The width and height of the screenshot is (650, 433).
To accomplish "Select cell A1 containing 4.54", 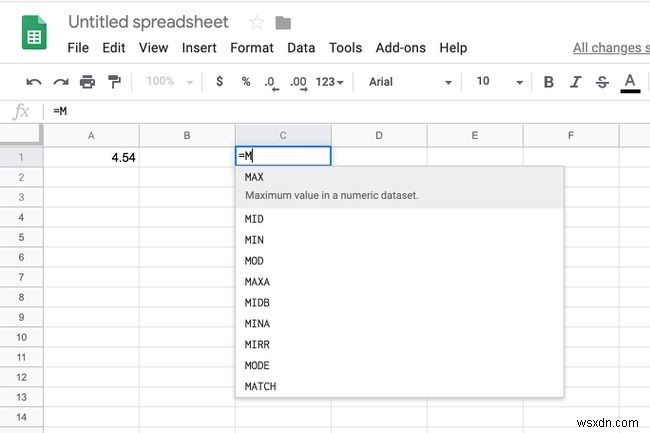I will coord(91,157).
